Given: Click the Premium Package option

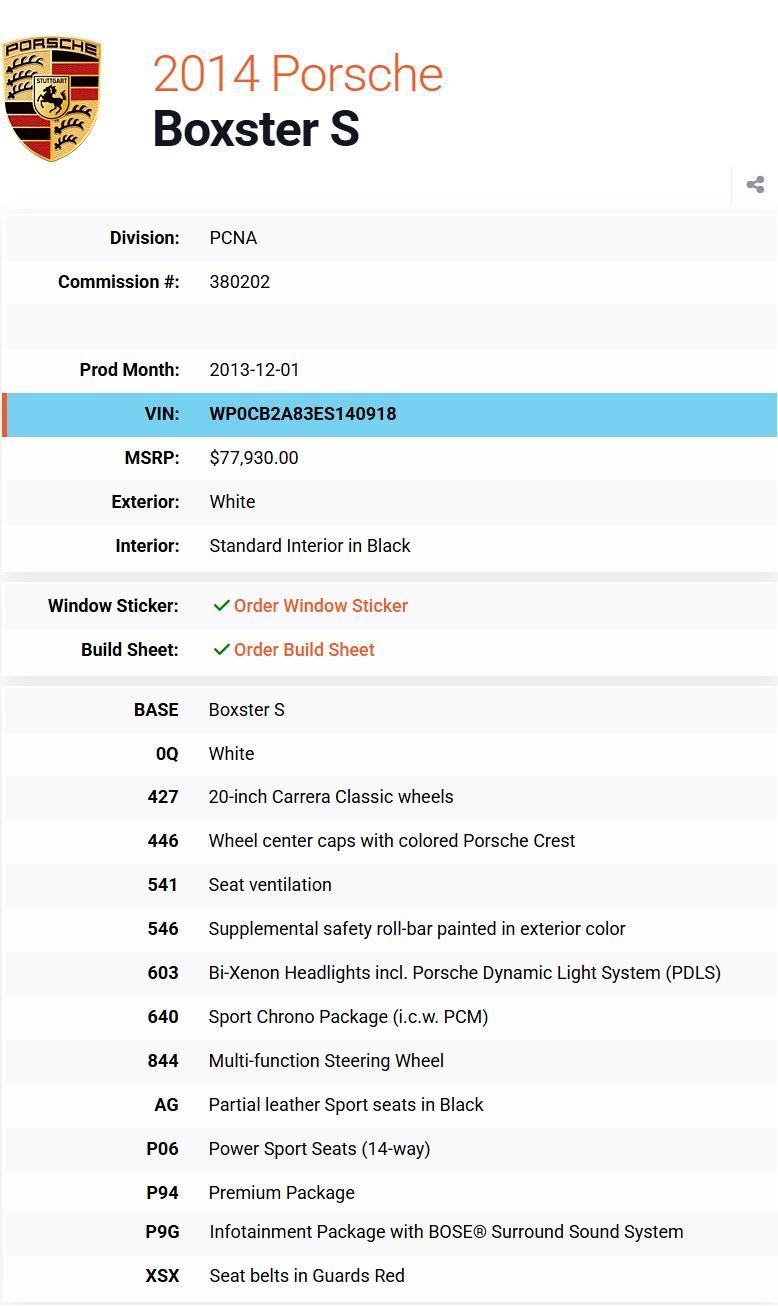Looking at the screenshot, I should [281, 1193].
